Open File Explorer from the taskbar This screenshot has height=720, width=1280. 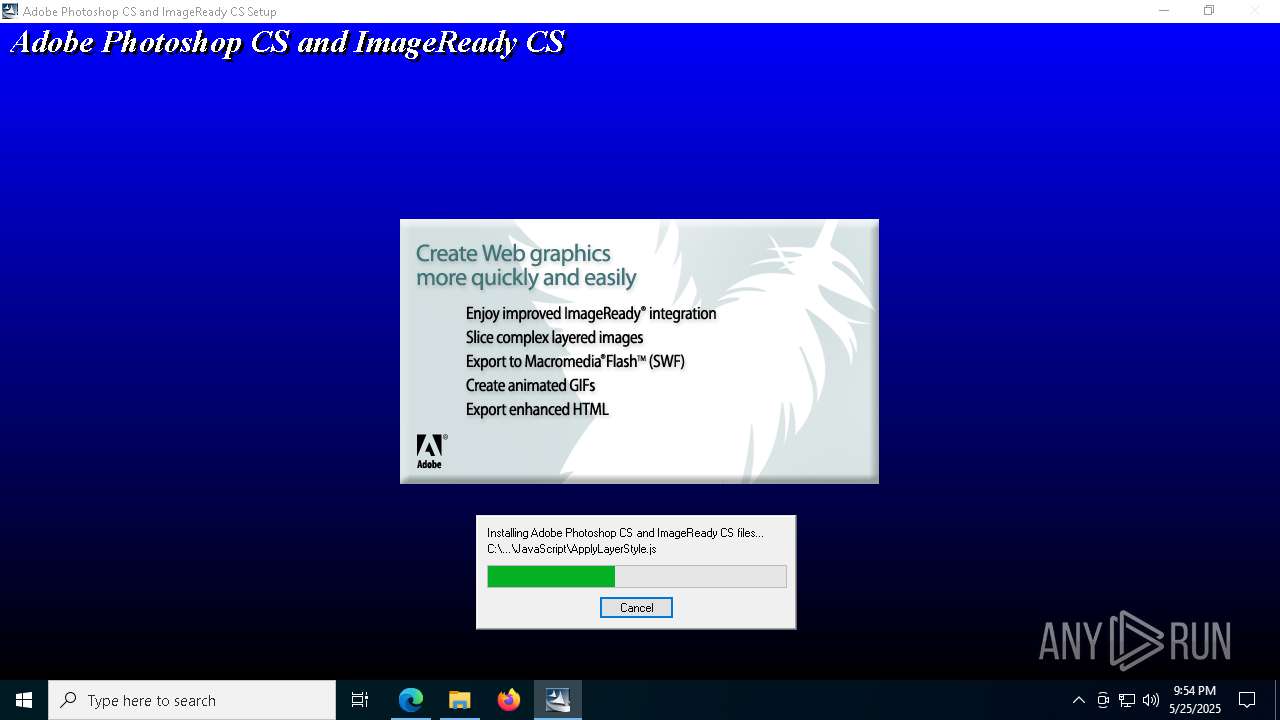pos(460,700)
